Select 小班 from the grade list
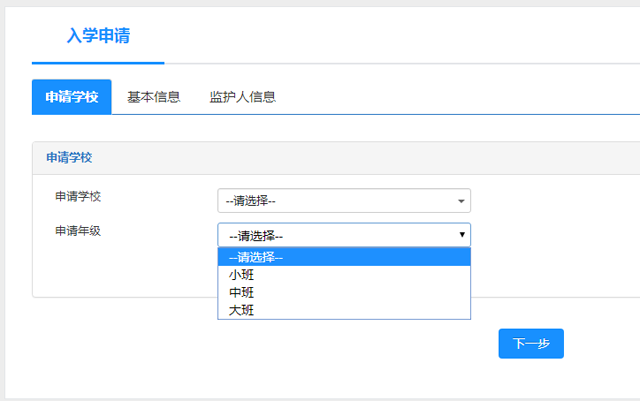The width and height of the screenshot is (640, 401). coord(242,275)
